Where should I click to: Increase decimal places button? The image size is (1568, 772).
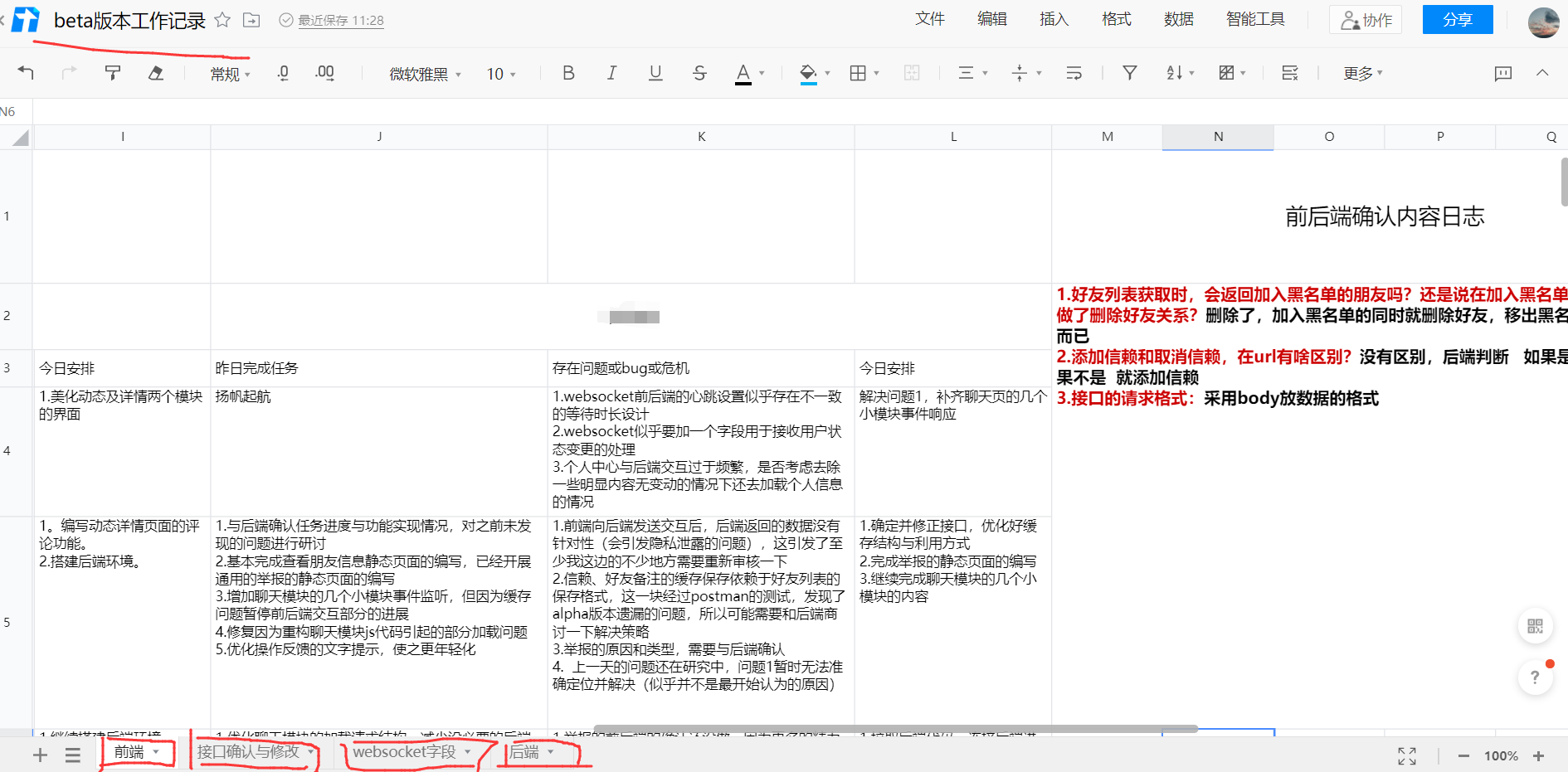324,73
